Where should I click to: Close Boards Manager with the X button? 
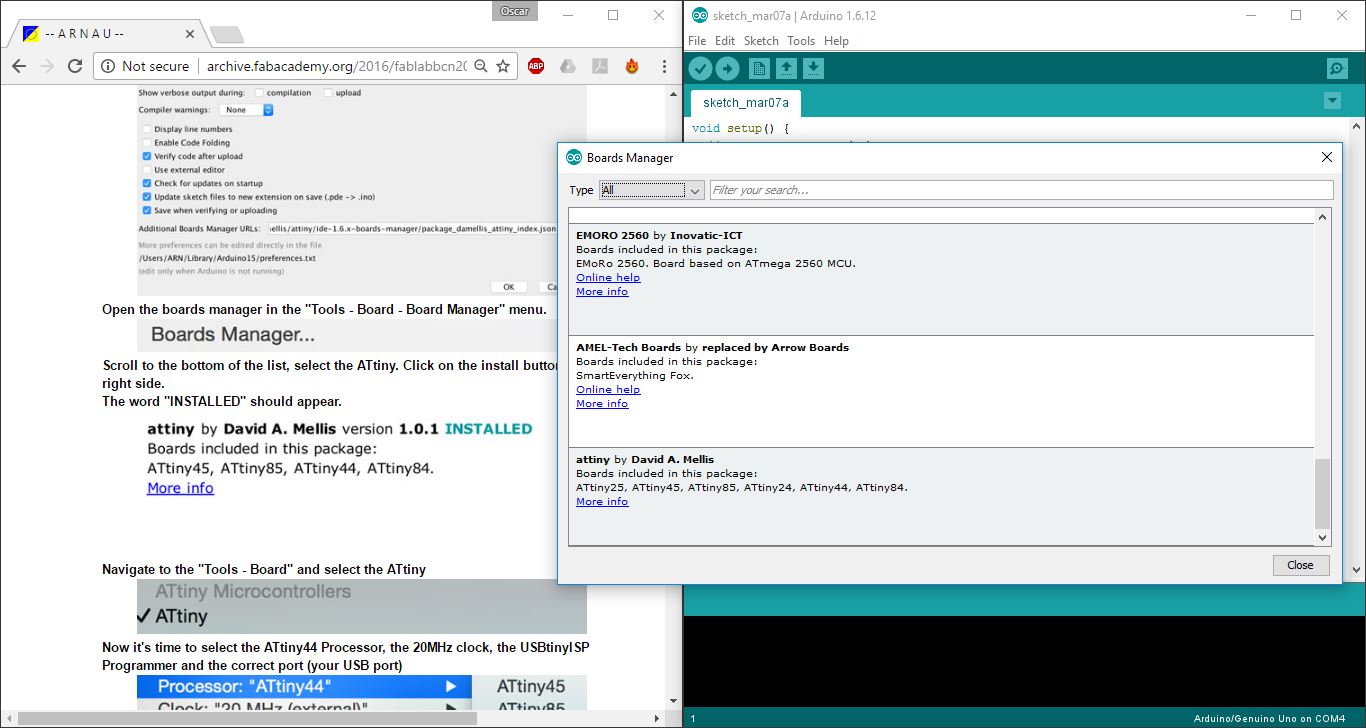1326,157
